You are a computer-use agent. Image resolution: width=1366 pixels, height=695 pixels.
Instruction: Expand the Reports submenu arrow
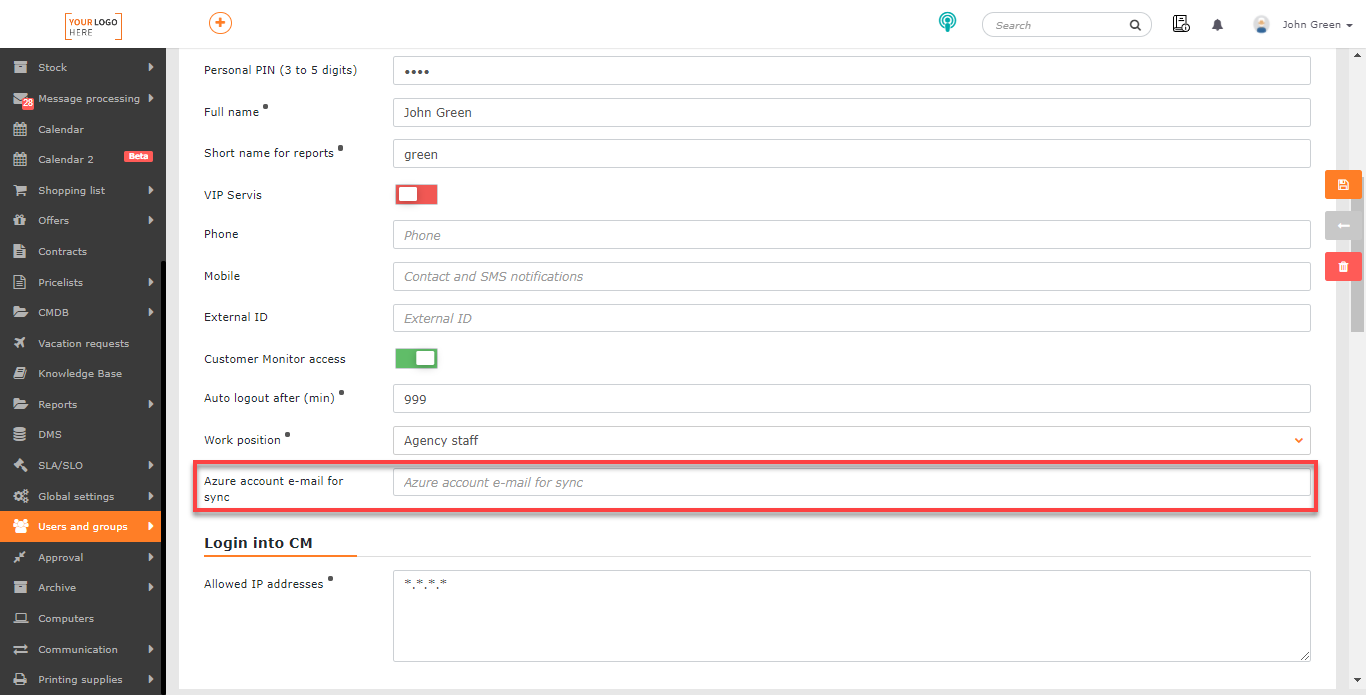tap(151, 404)
